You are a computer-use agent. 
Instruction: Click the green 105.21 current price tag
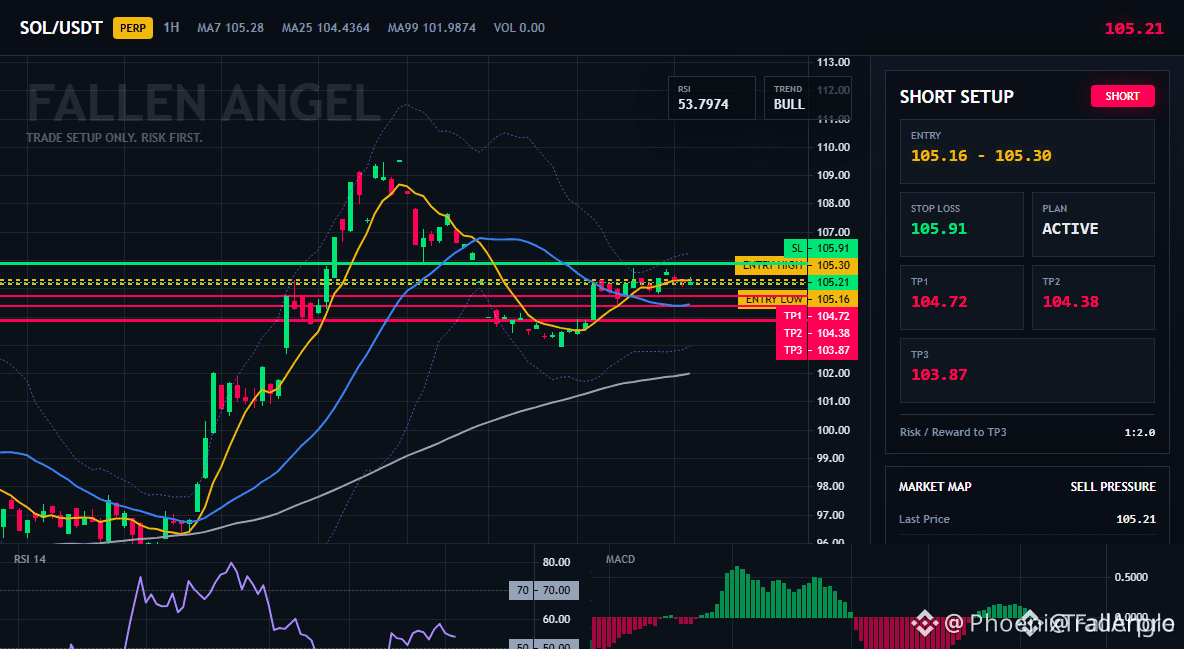click(x=833, y=282)
